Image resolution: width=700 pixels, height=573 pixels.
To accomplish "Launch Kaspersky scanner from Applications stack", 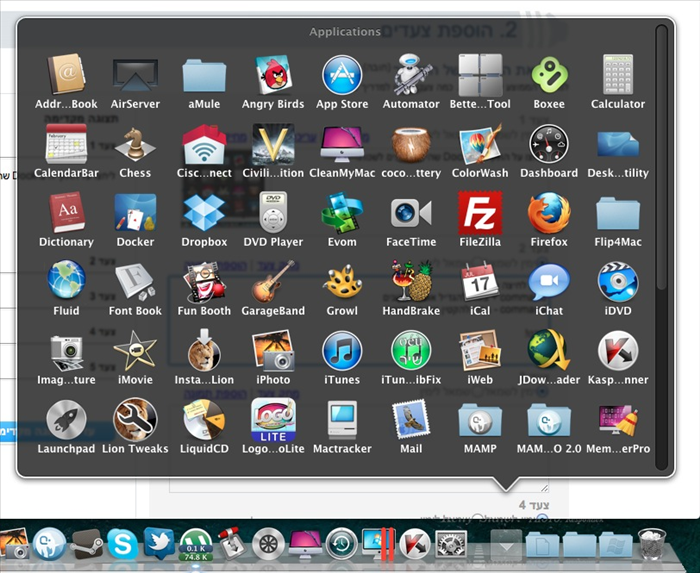I will point(618,351).
